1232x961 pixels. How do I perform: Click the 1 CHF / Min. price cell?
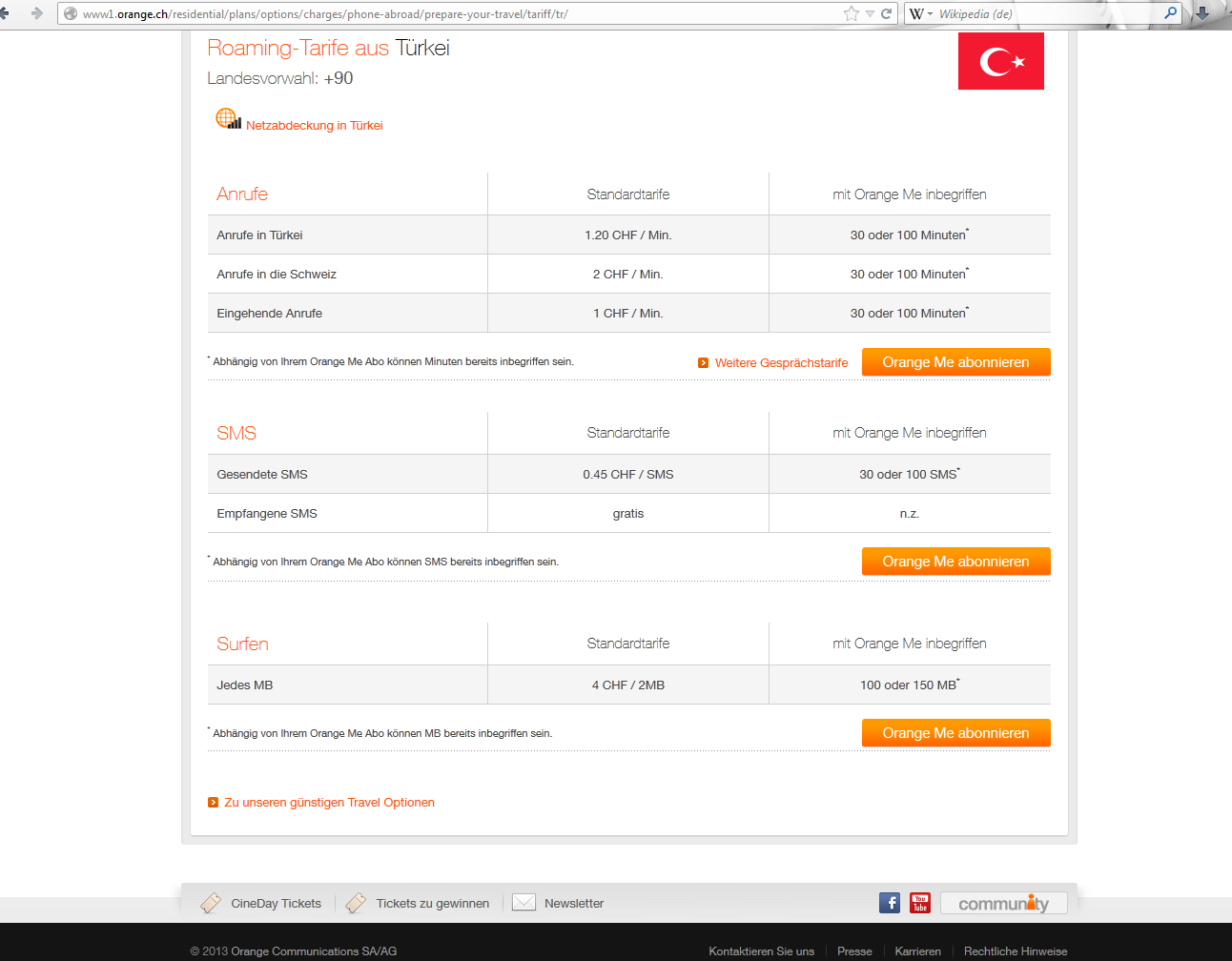[x=628, y=313]
